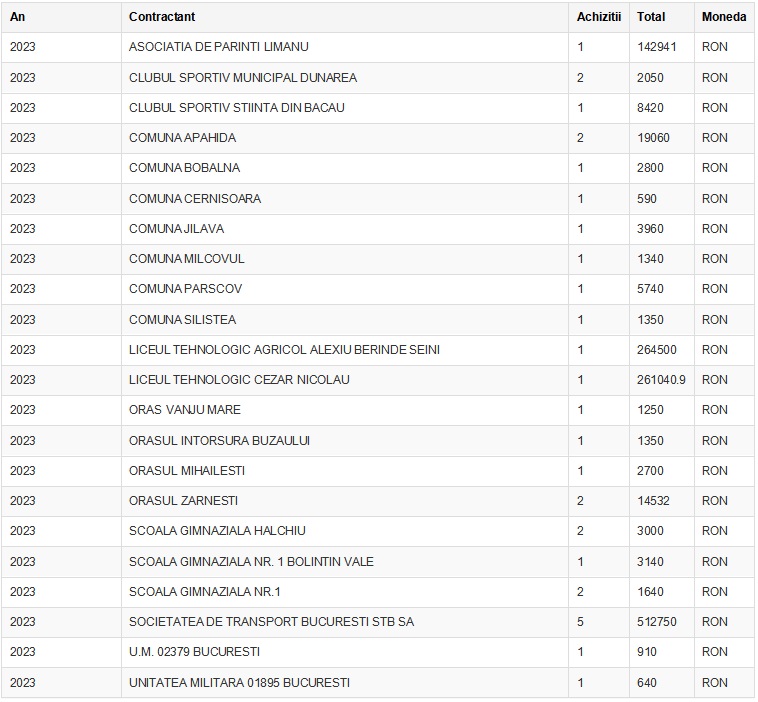The width and height of the screenshot is (758, 702).
Task: Select the COMUNA APAHIDA entry
Action: click(182, 138)
